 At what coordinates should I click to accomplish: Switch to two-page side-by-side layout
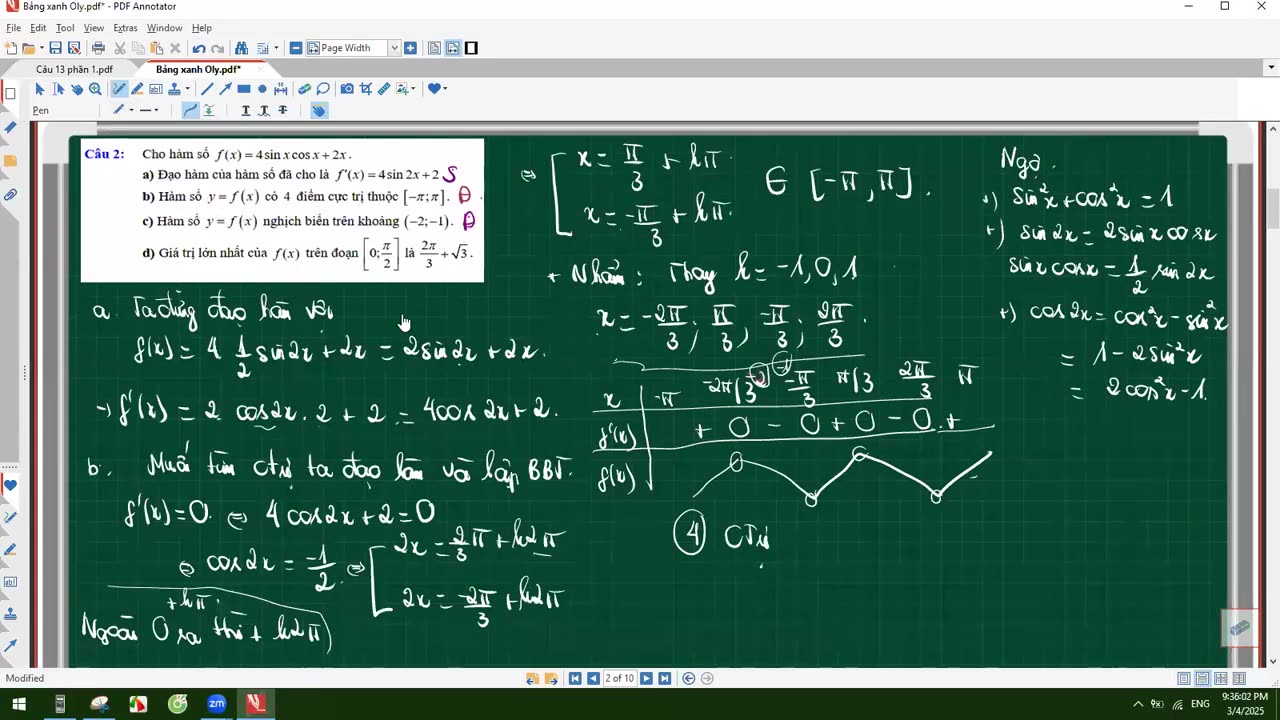coord(1239,678)
